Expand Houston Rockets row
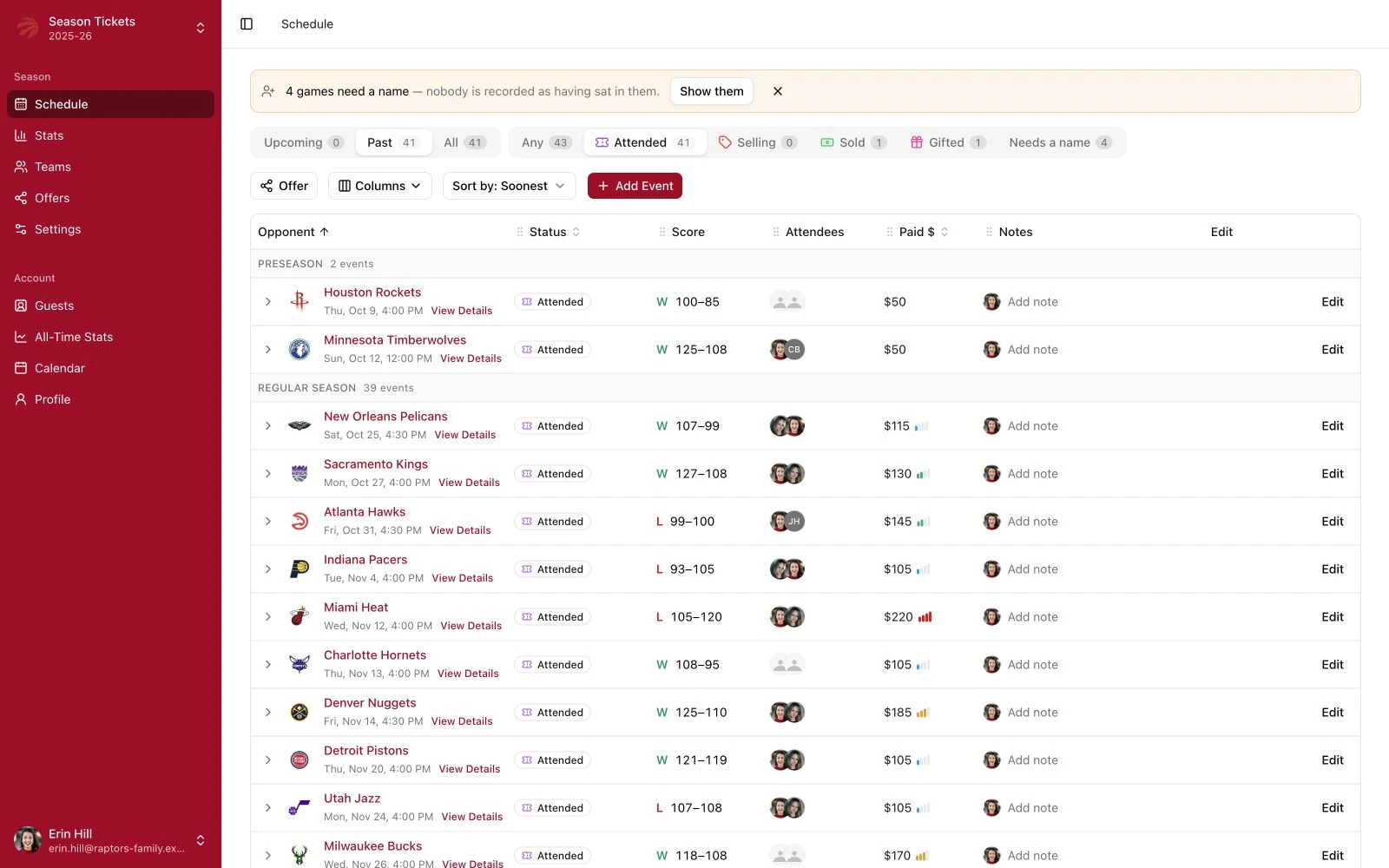This screenshot has height=868, width=1389. coord(268,301)
